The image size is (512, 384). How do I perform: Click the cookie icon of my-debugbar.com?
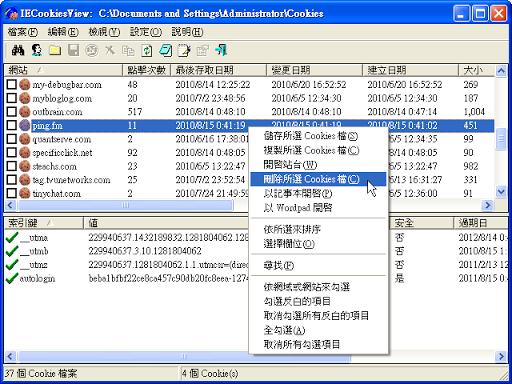click(x=25, y=84)
